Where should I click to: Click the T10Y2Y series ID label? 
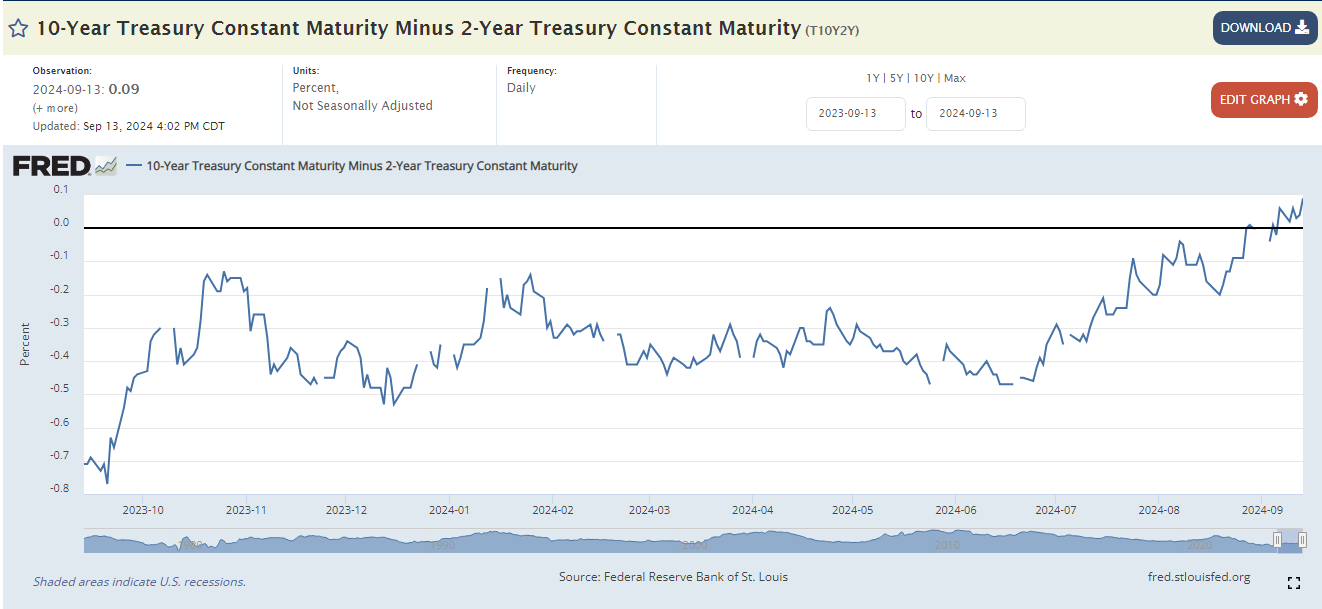click(832, 31)
